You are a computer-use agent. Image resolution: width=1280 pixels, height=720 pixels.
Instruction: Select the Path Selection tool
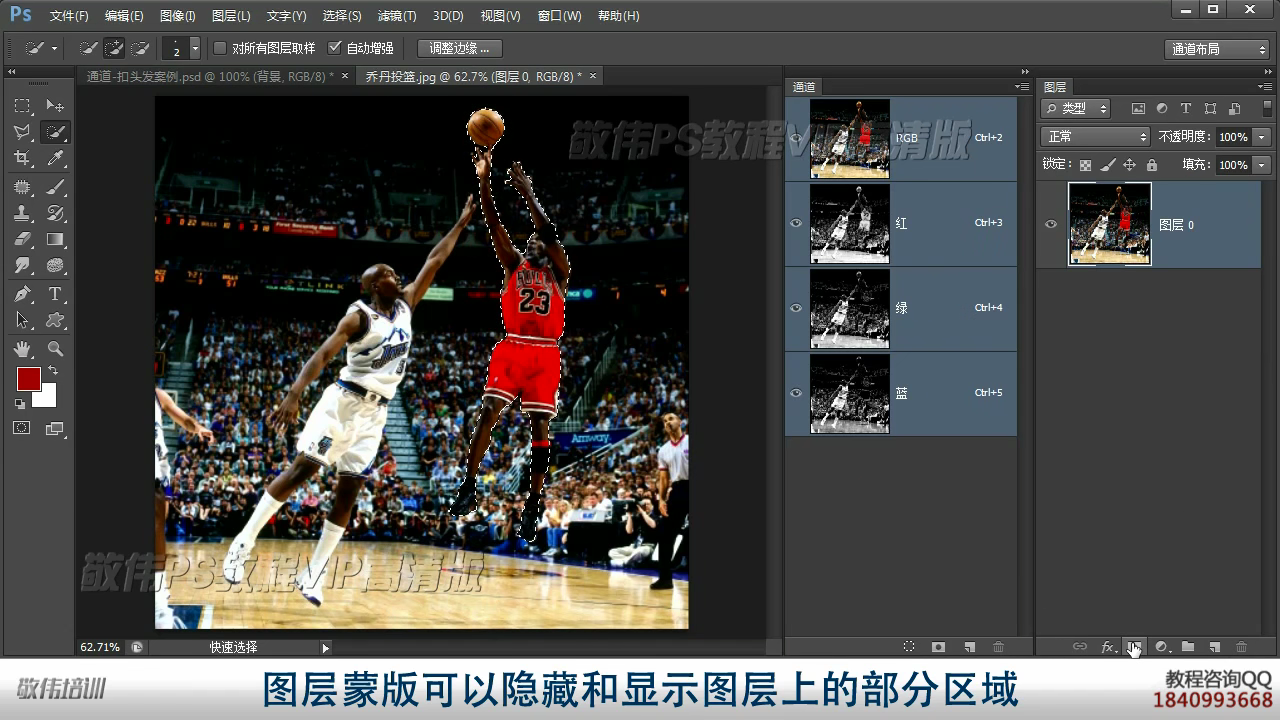click(22, 320)
